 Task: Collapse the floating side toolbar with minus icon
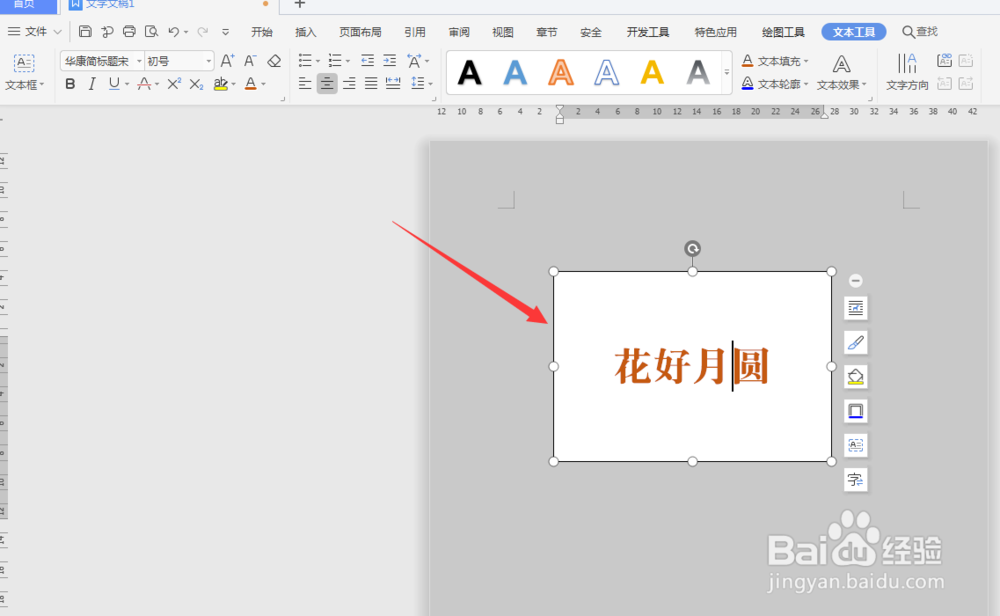click(x=856, y=281)
